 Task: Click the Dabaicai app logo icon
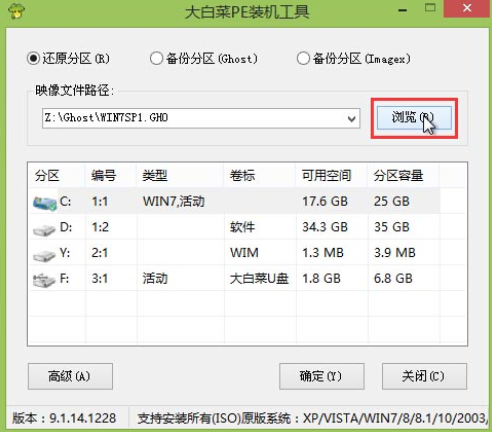tap(16, 11)
